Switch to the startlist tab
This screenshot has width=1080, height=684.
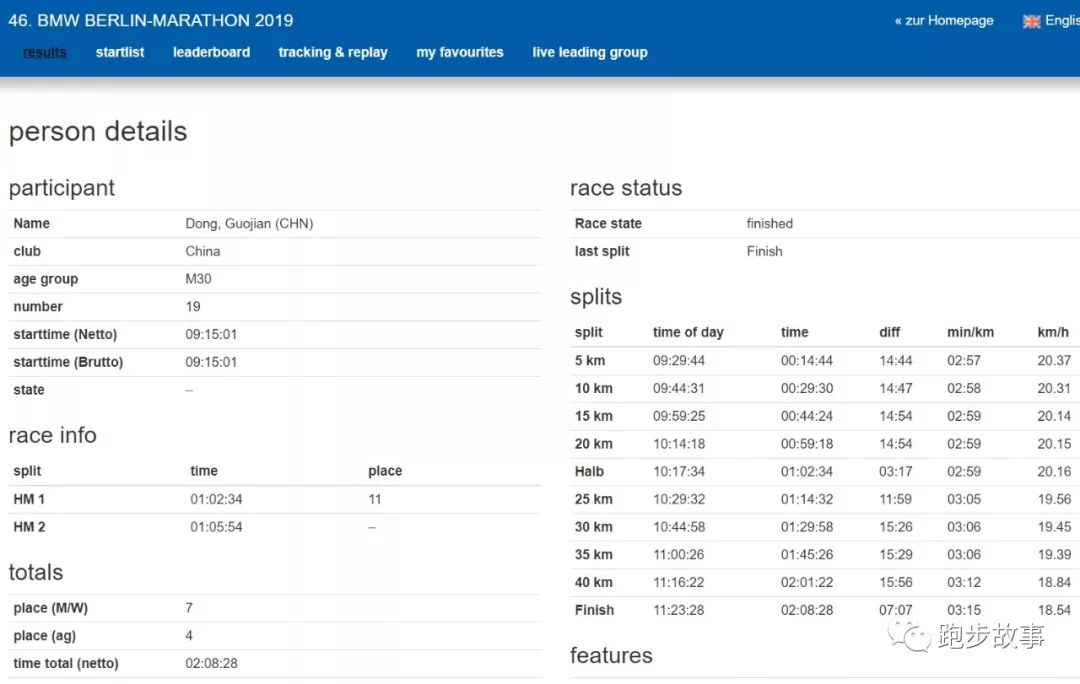[120, 52]
